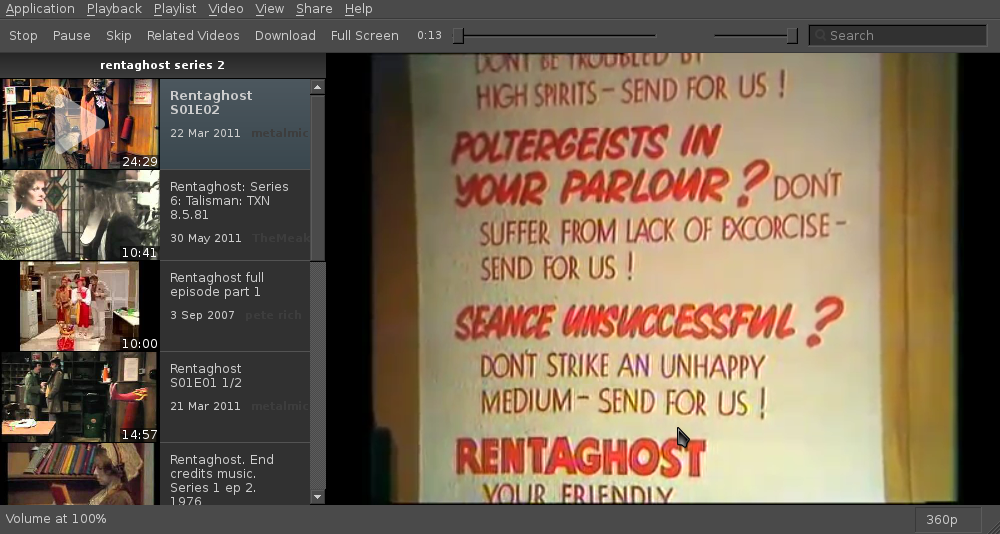Click the title 'Rentaghost S01E01 1/2'
Image resolution: width=1000 pixels, height=534 pixels.
206,376
